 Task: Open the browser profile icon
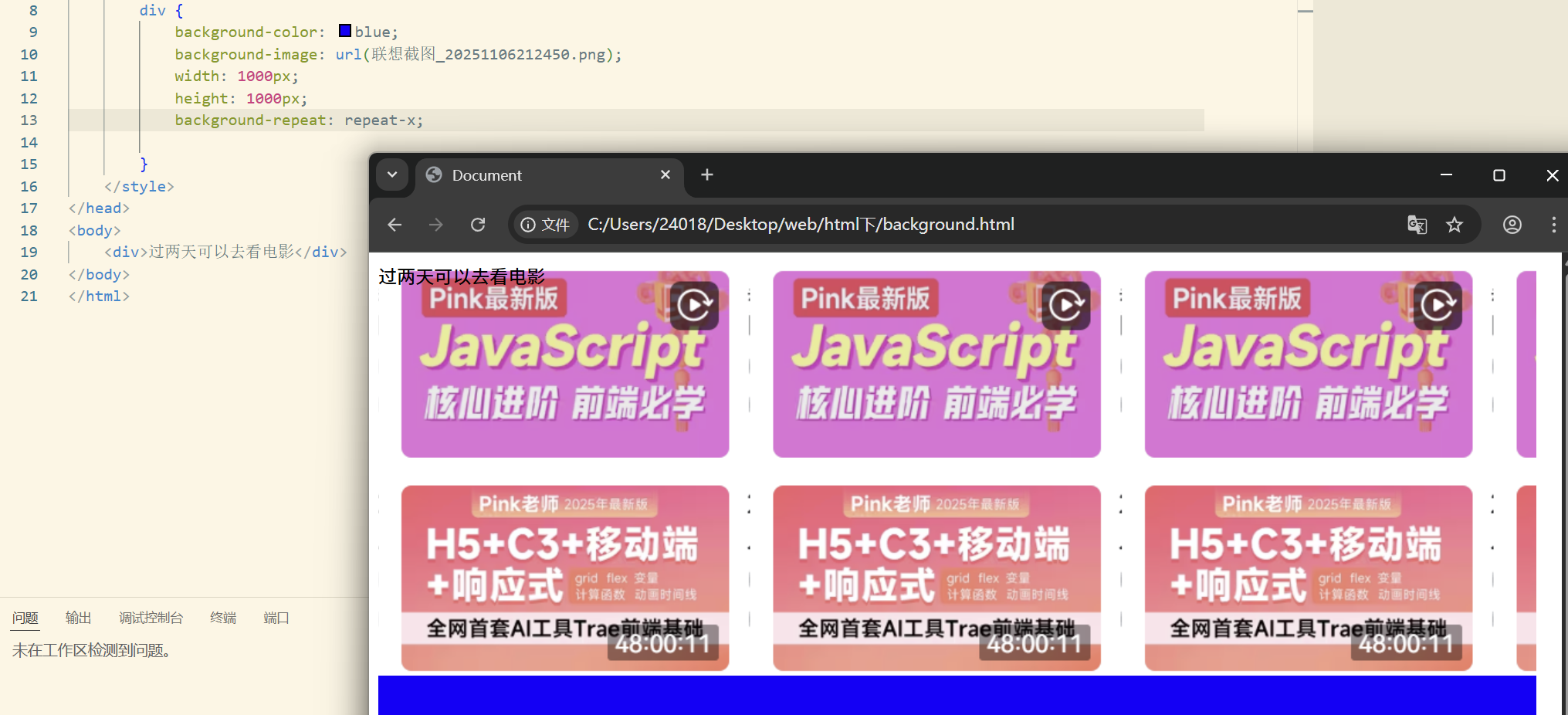click(x=1512, y=225)
